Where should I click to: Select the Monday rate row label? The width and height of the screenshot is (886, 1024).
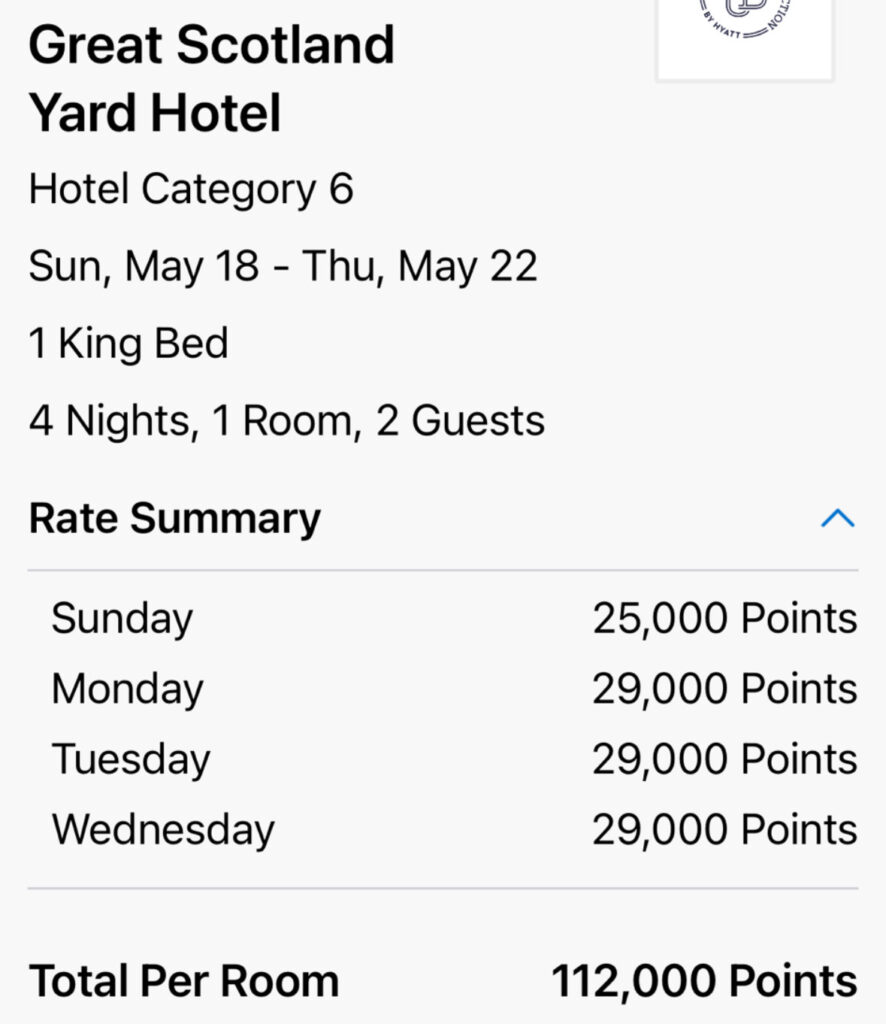127,689
